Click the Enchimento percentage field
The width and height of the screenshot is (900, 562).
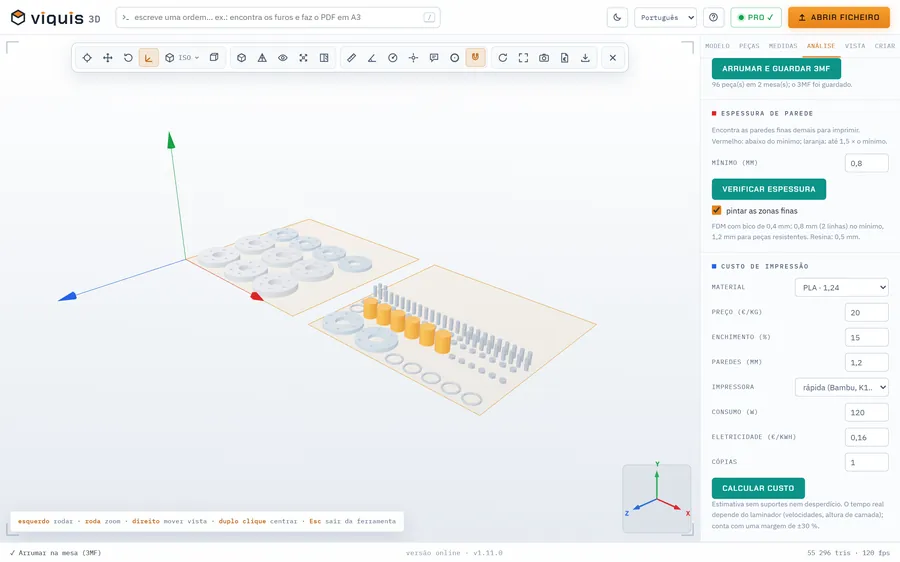click(866, 338)
